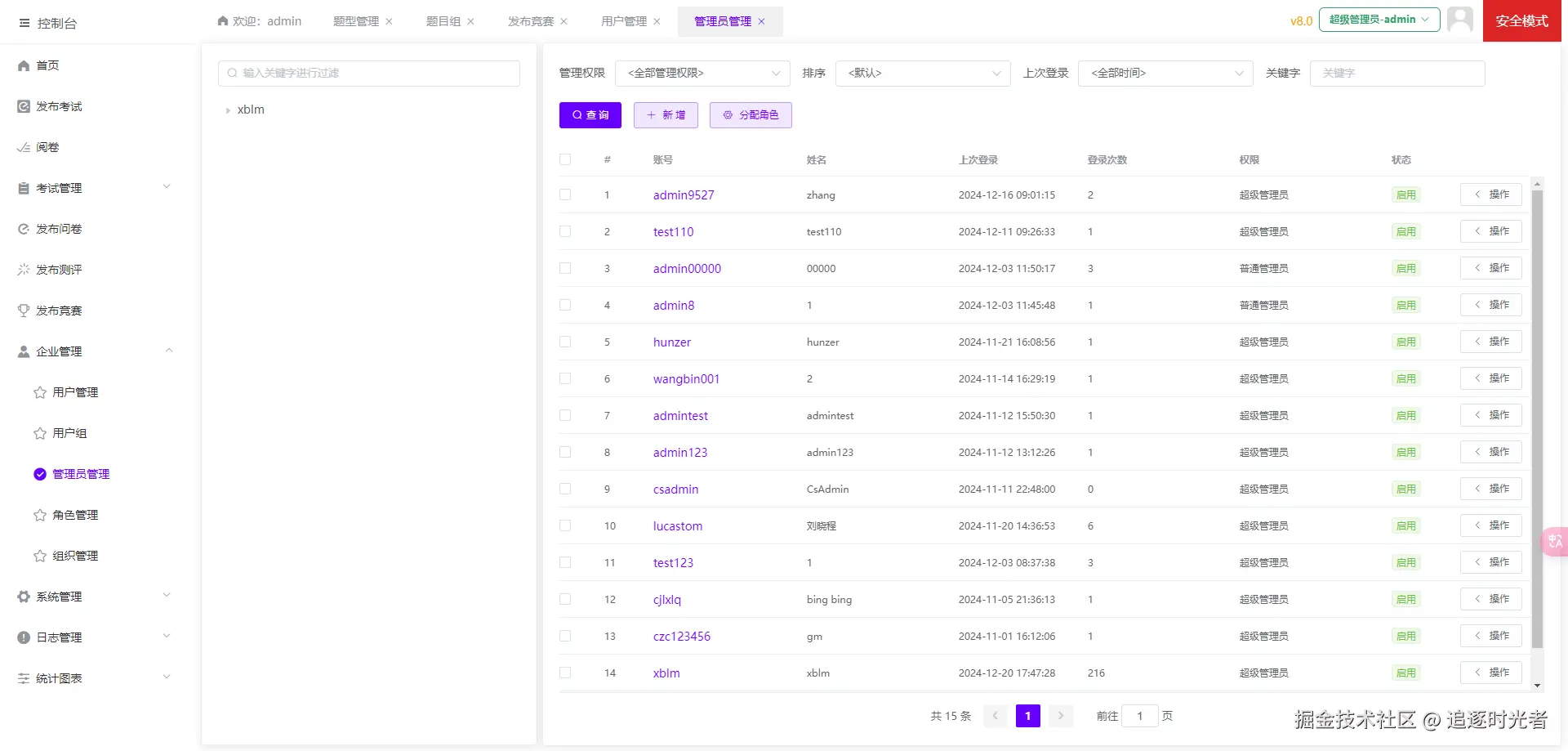The image size is (1568, 751).
Task: Tick the checkbox for admin00000 row
Action: point(565,268)
